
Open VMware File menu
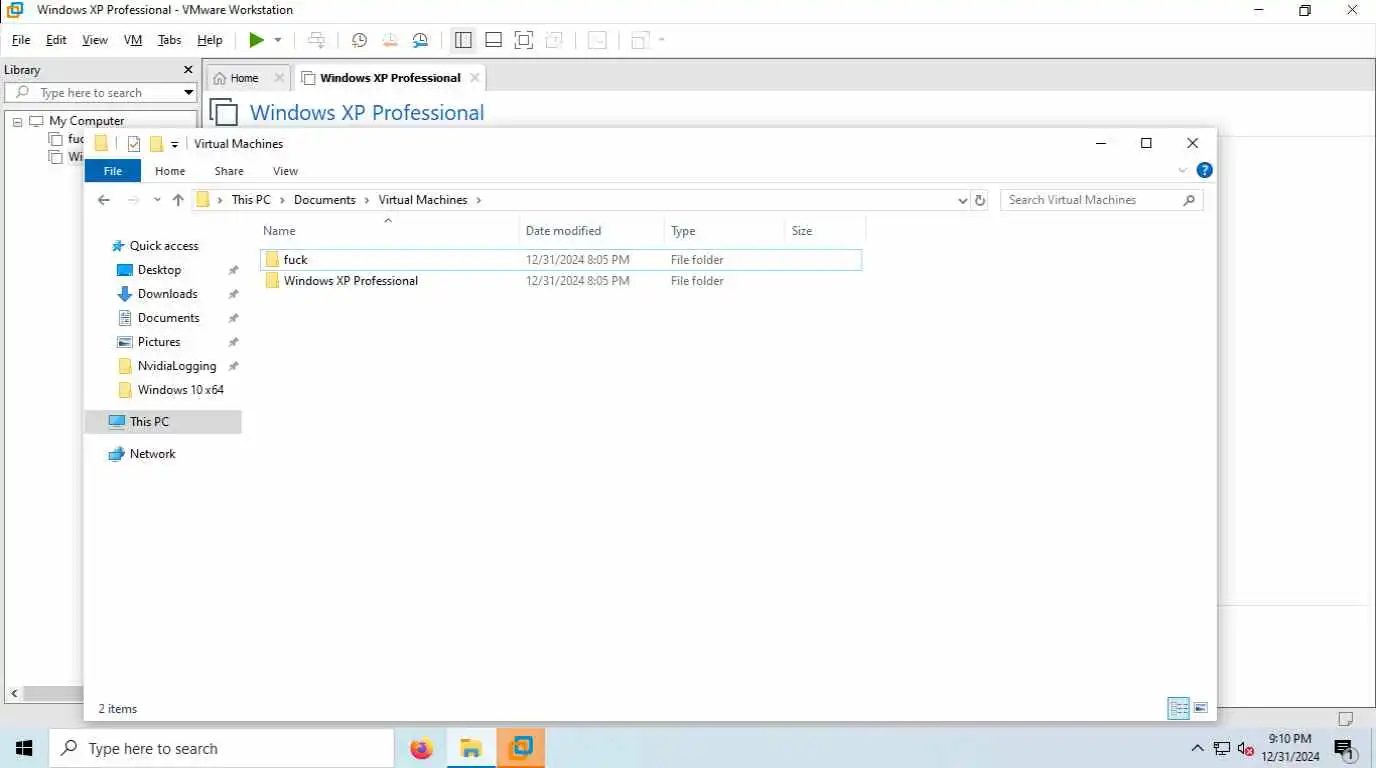21,40
